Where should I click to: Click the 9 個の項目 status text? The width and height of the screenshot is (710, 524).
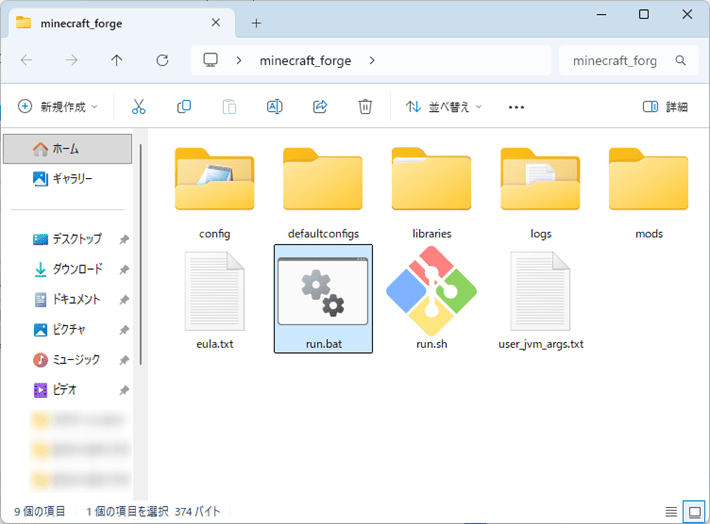pyautogui.click(x=39, y=512)
